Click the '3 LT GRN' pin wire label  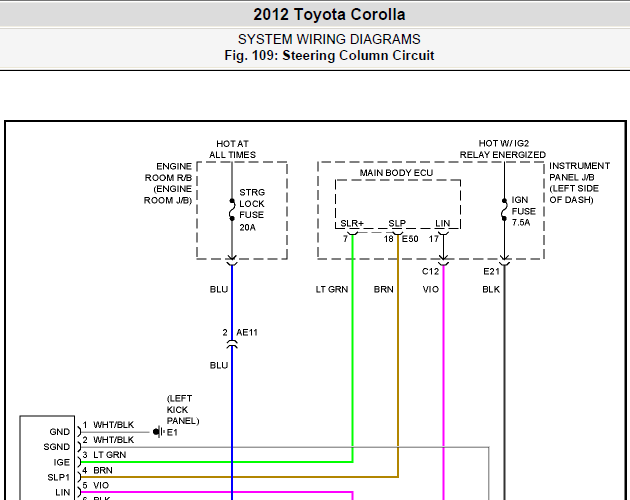click(x=104, y=455)
